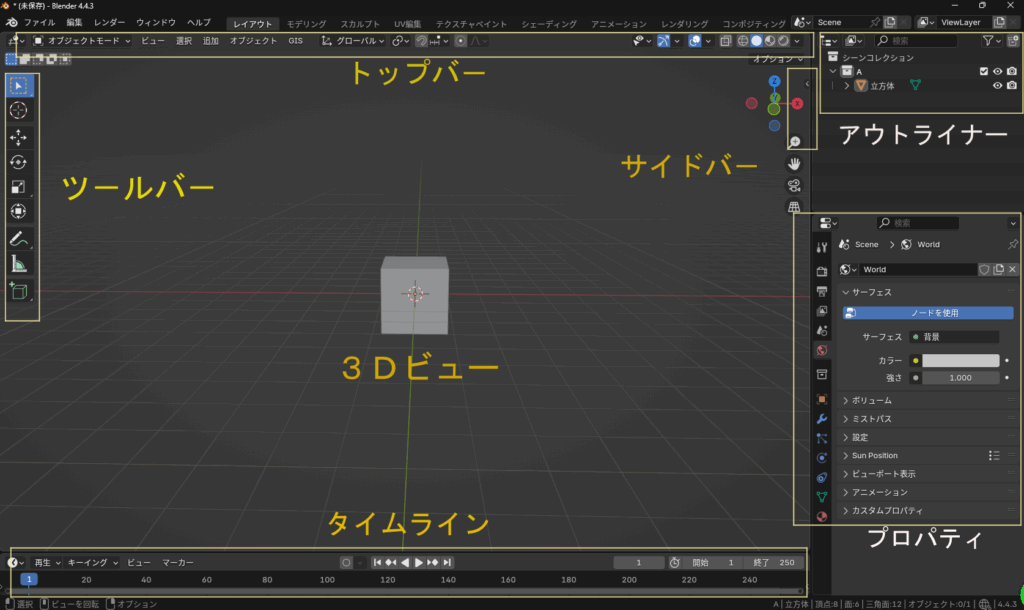Hide 立方体 object in viewport
Image resolution: width=1024 pixels, height=610 pixels.
tap(998, 86)
